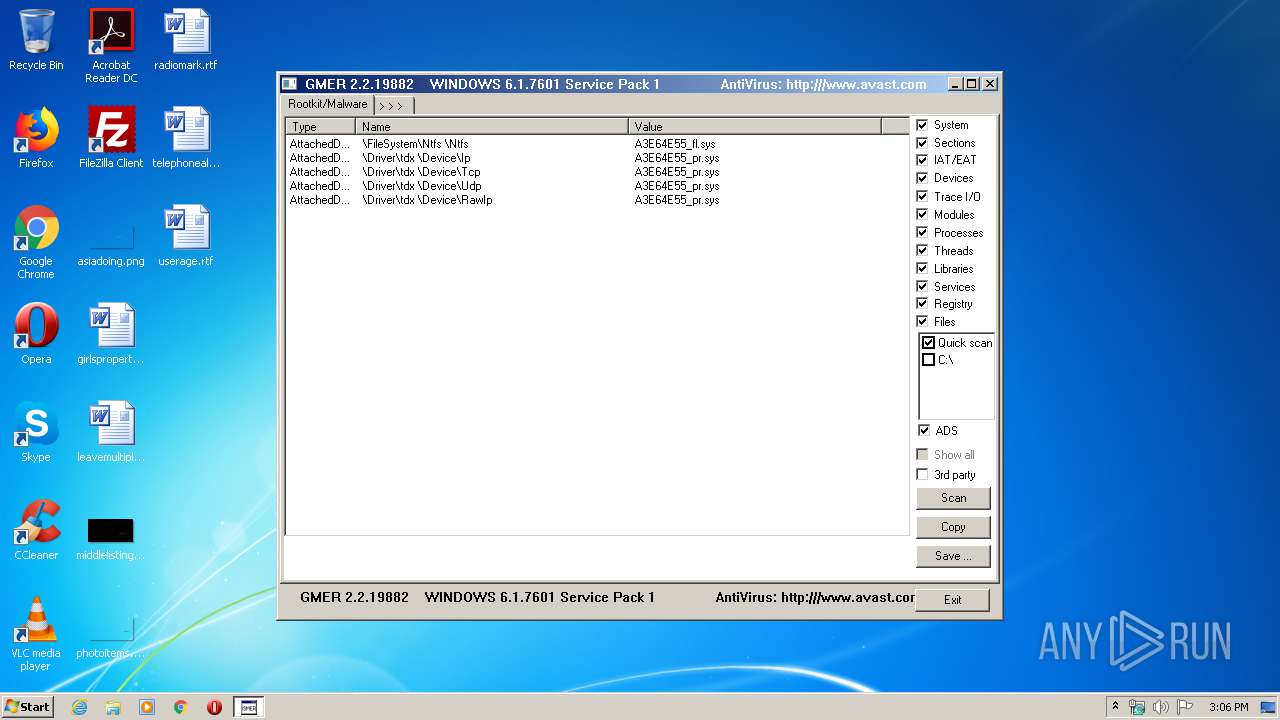Select the \Driver\tdx \Device\Tcp row
Viewport: 1280px width, 720px height.
[x=597, y=172]
